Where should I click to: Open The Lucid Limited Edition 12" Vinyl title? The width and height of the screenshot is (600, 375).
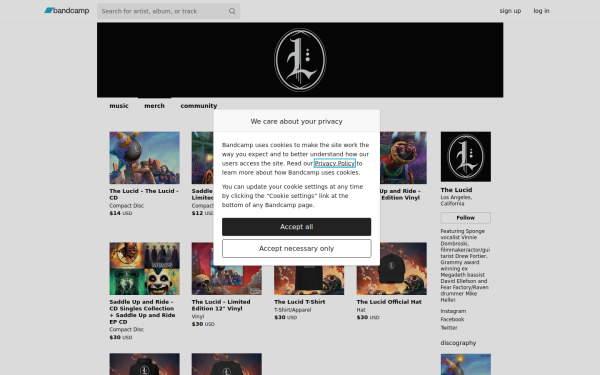pos(221,305)
